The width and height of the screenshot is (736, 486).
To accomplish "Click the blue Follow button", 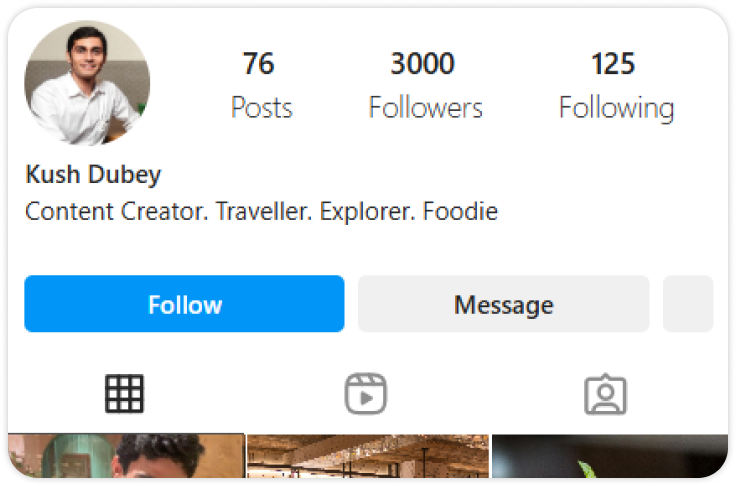I will coord(184,304).
